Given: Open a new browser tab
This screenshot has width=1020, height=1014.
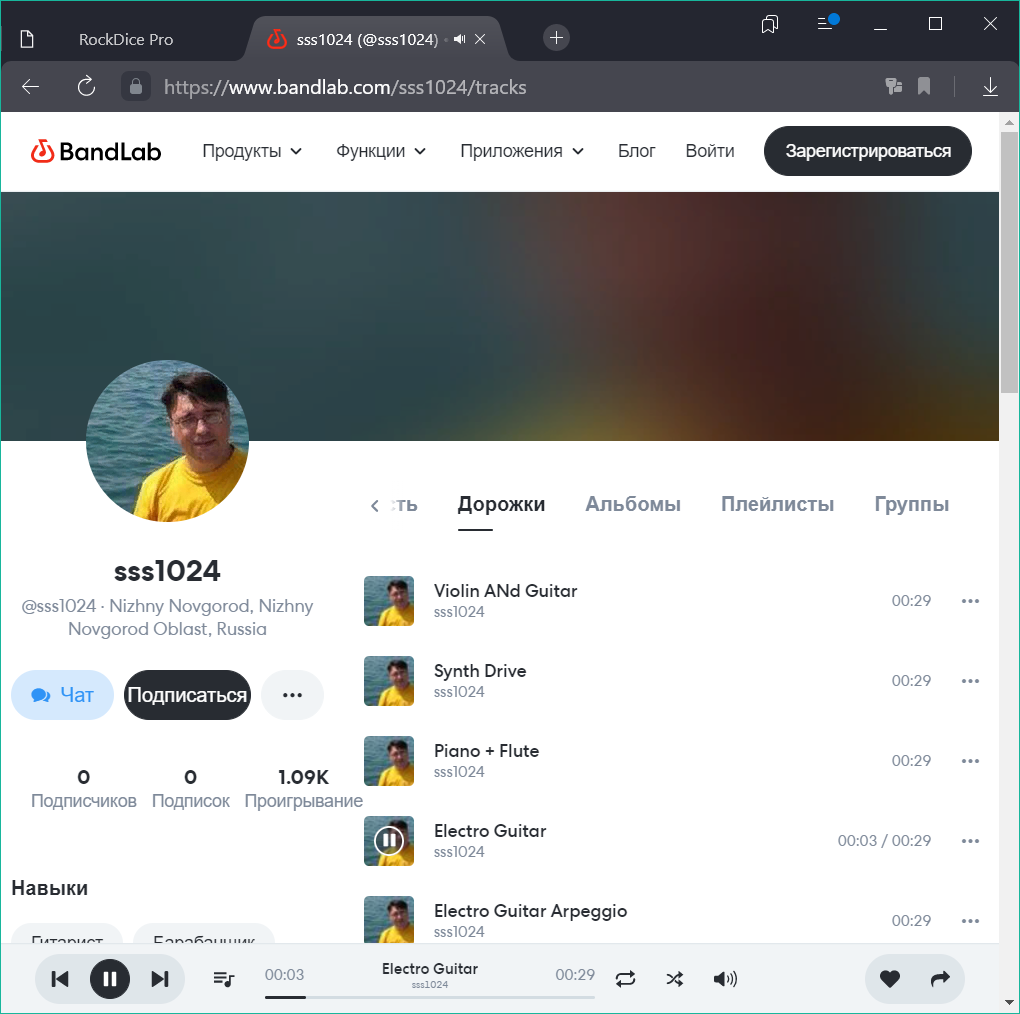Looking at the screenshot, I should coord(556,38).
